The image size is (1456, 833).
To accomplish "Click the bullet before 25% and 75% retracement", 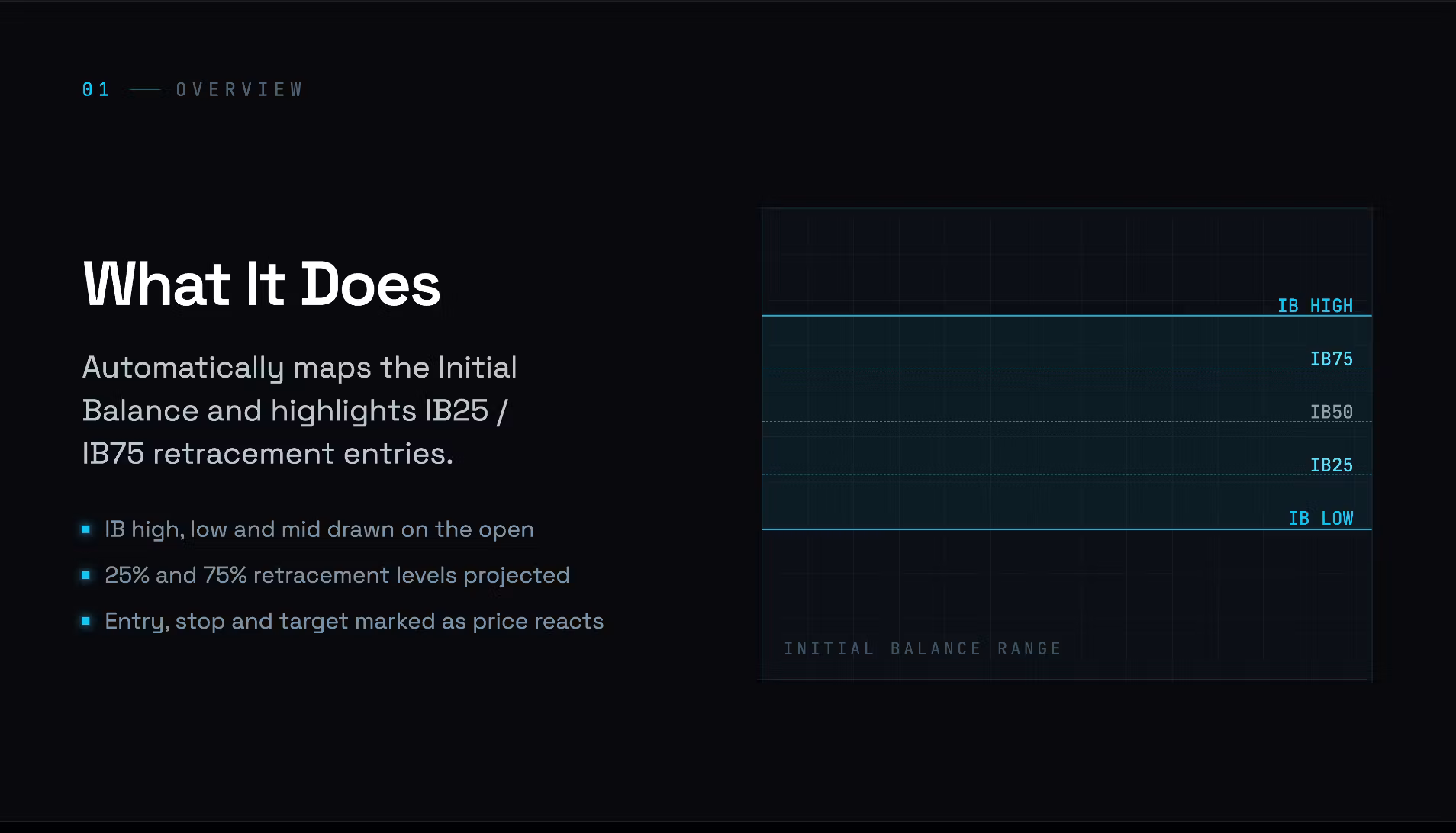I will [86, 575].
